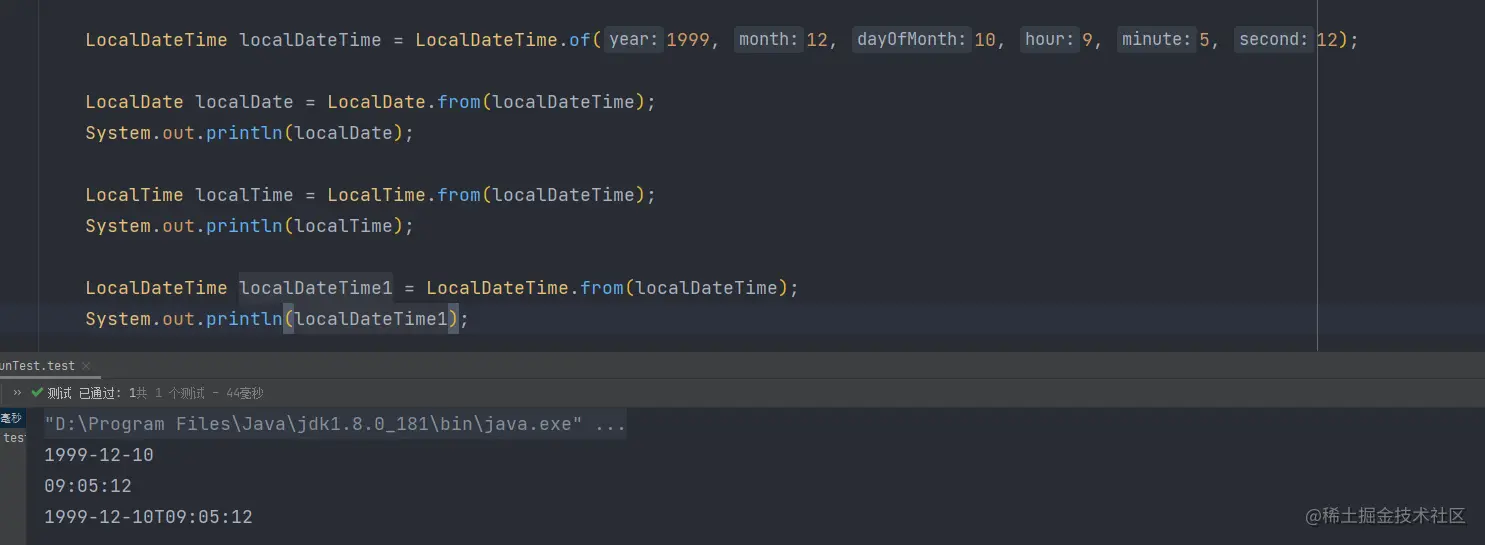1485x545 pixels.
Task: Click the 'second:' parameter hint
Action: pyautogui.click(x=1274, y=40)
